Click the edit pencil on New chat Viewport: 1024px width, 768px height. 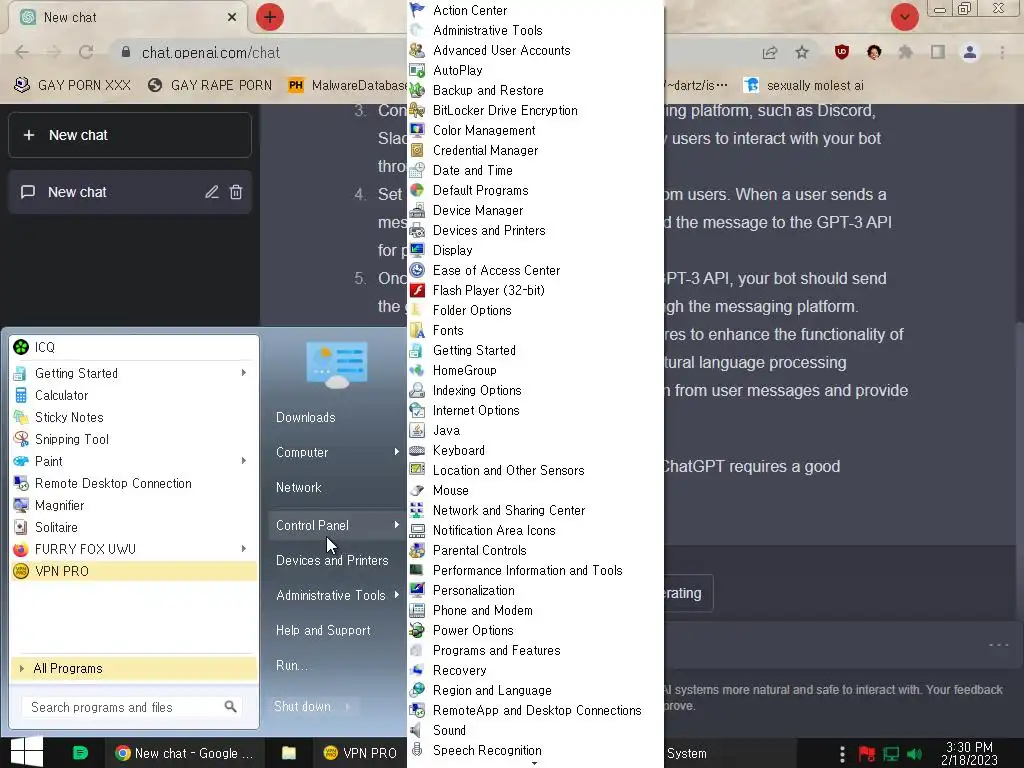212,192
